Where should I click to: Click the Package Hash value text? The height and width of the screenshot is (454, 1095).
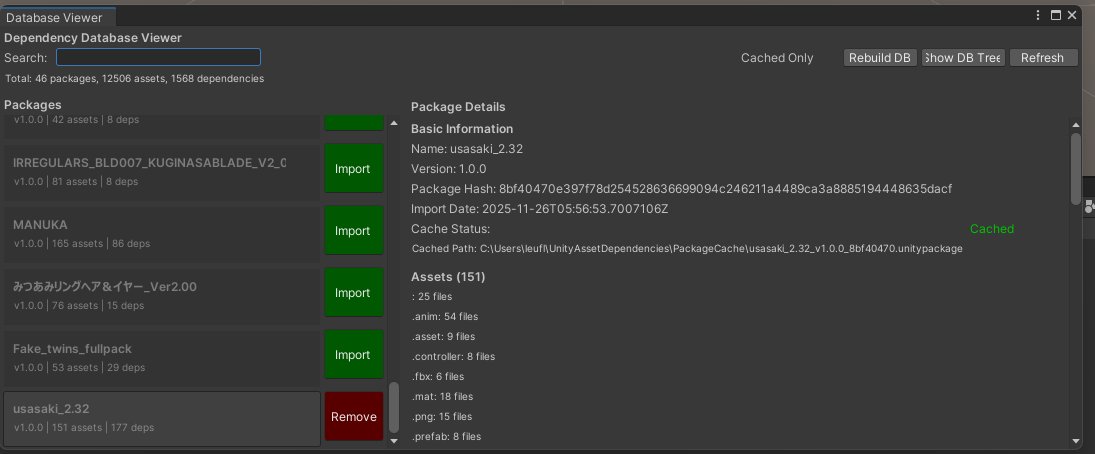click(x=726, y=189)
